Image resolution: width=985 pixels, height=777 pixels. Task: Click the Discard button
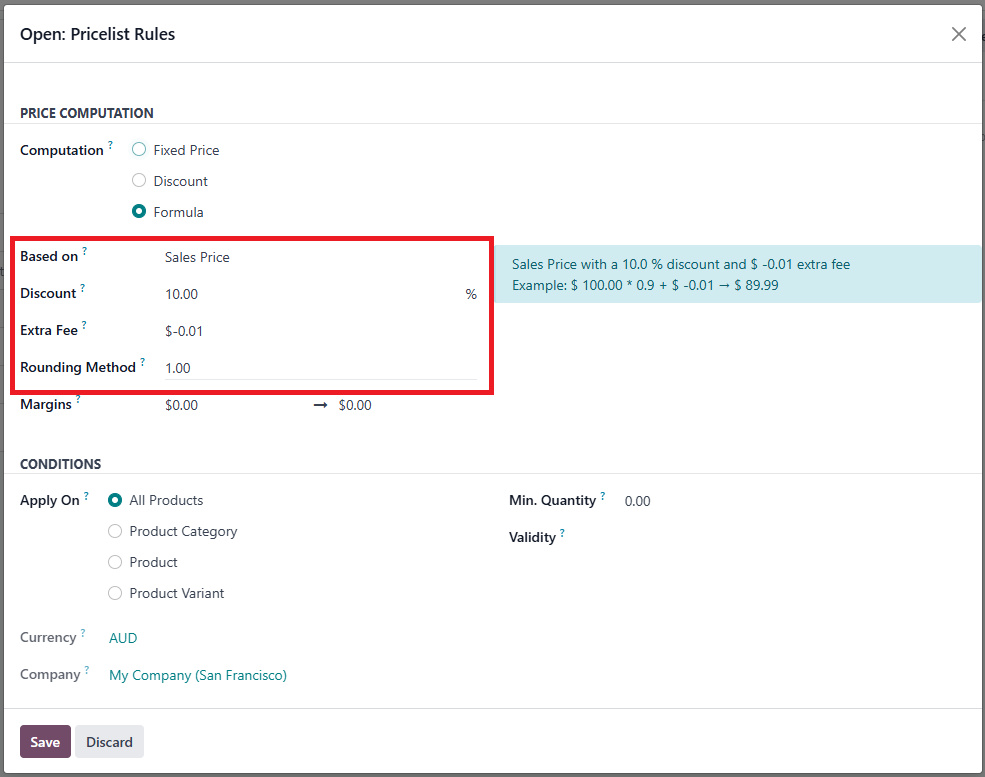coord(109,742)
